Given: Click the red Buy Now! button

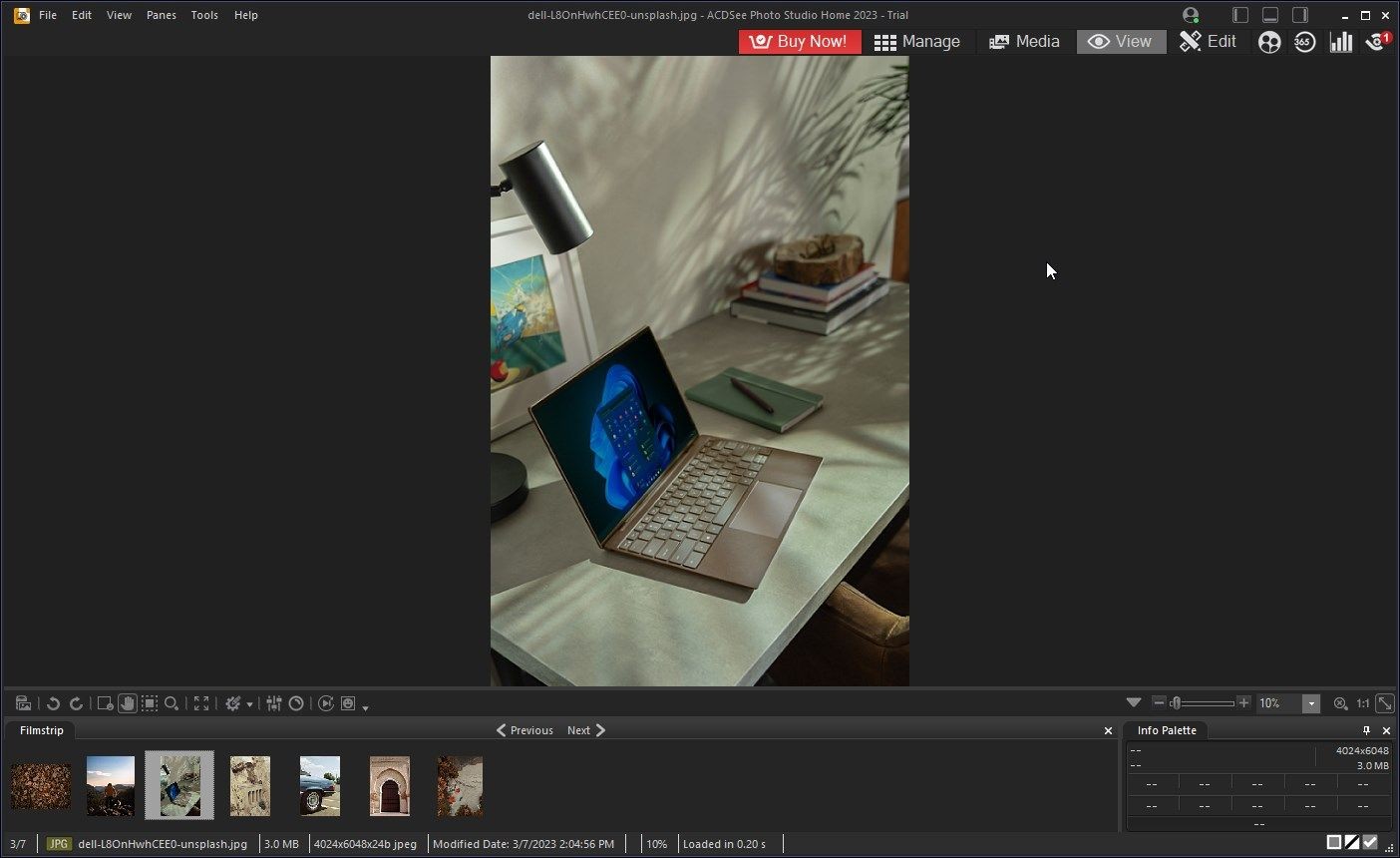Looking at the screenshot, I should (x=800, y=41).
